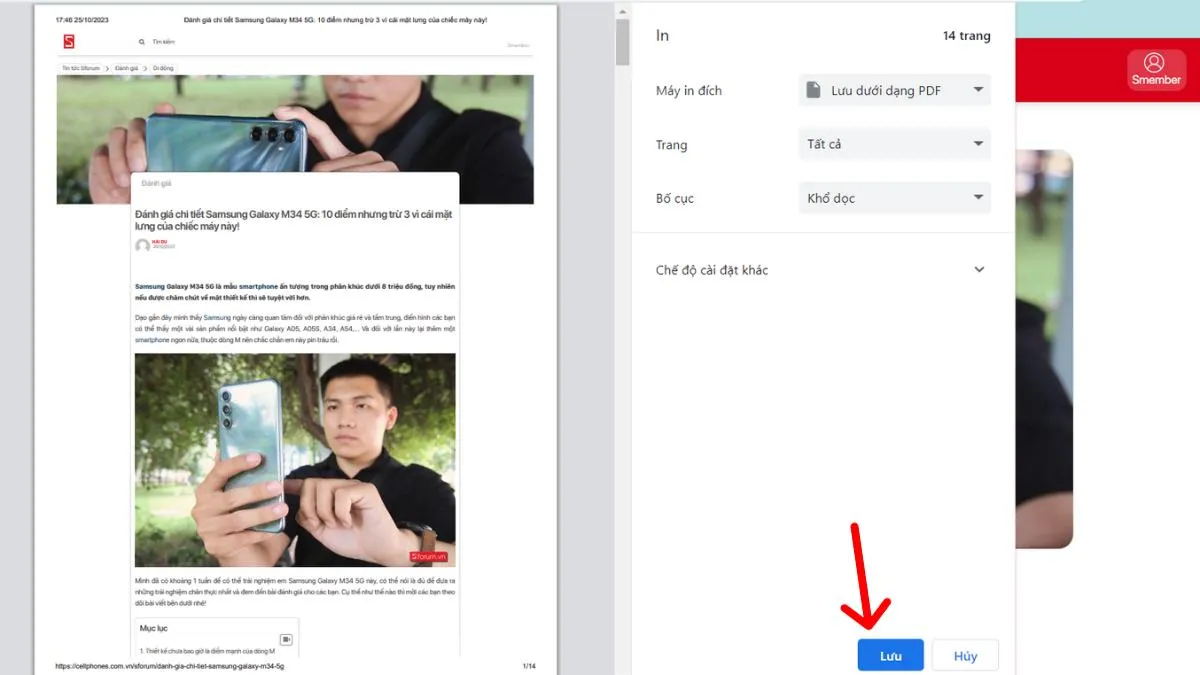Click the blue Lưu save button
The image size is (1200, 675).
tap(891, 656)
